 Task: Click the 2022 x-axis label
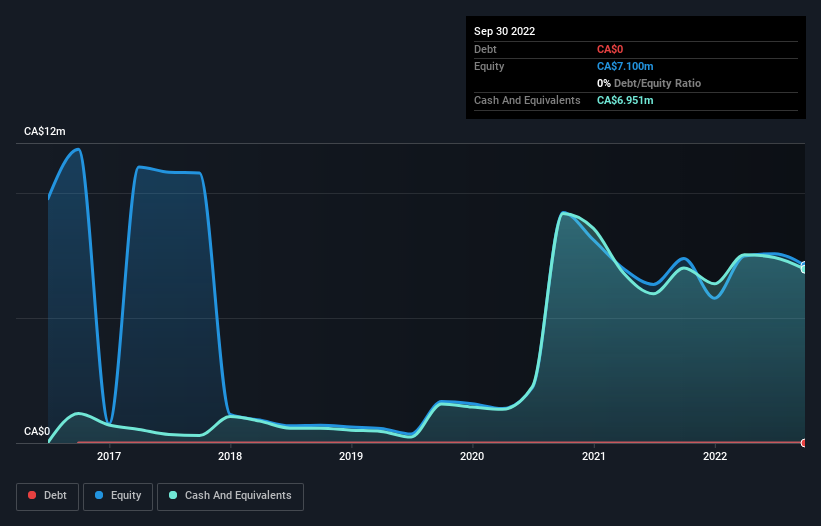point(715,456)
